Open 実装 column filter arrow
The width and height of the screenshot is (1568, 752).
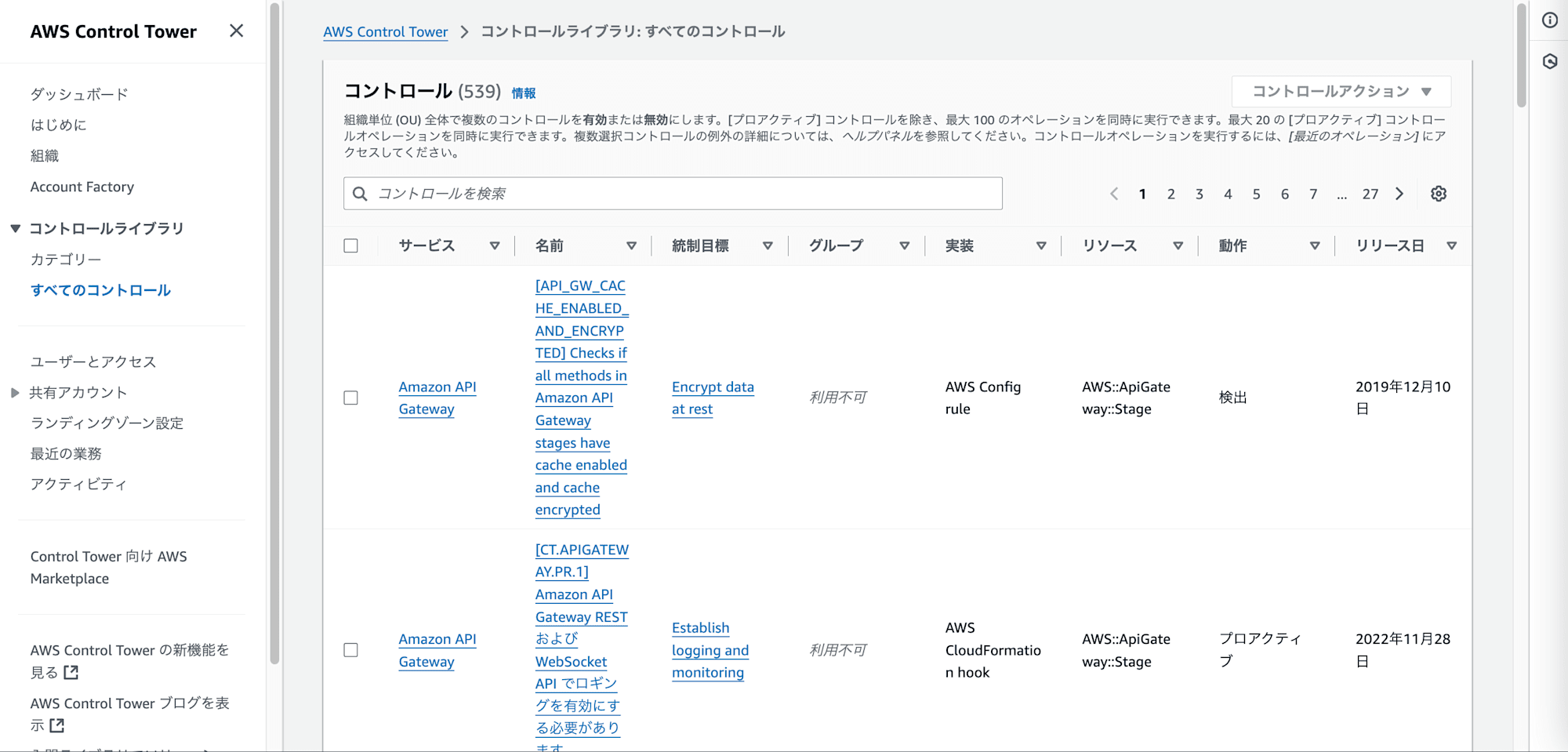tap(1041, 245)
